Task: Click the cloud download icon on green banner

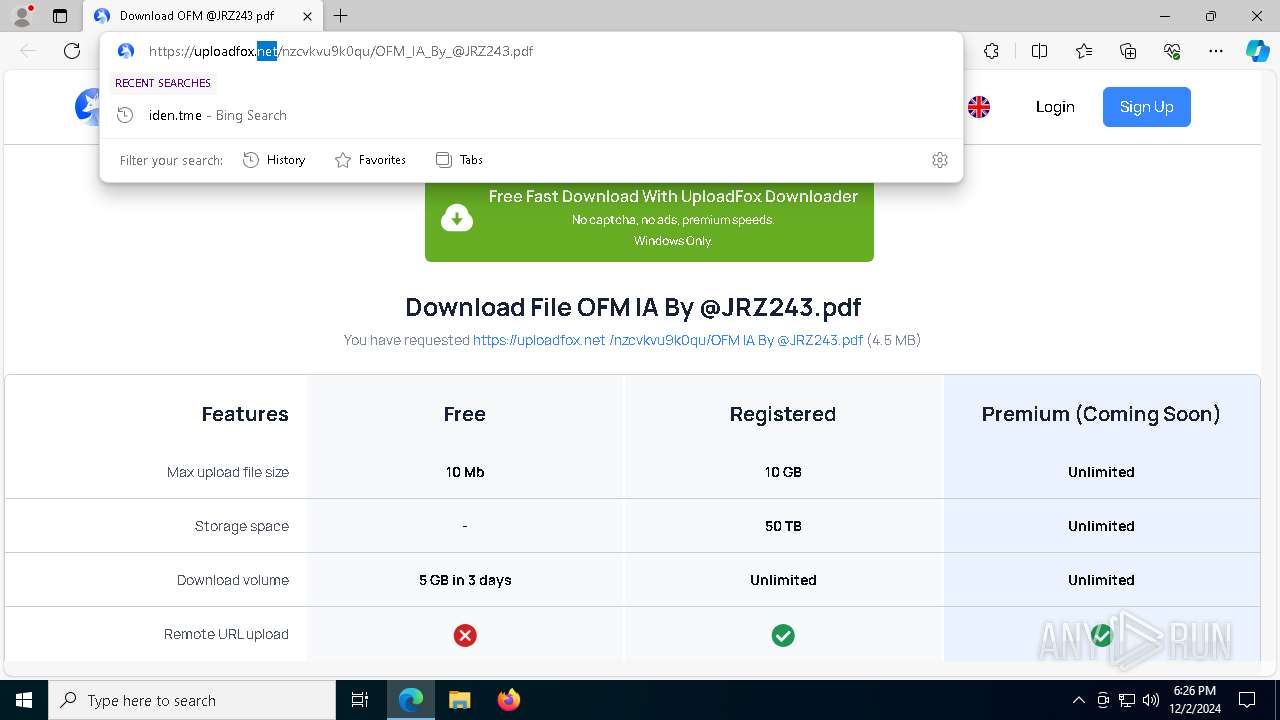Action: [457, 217]
